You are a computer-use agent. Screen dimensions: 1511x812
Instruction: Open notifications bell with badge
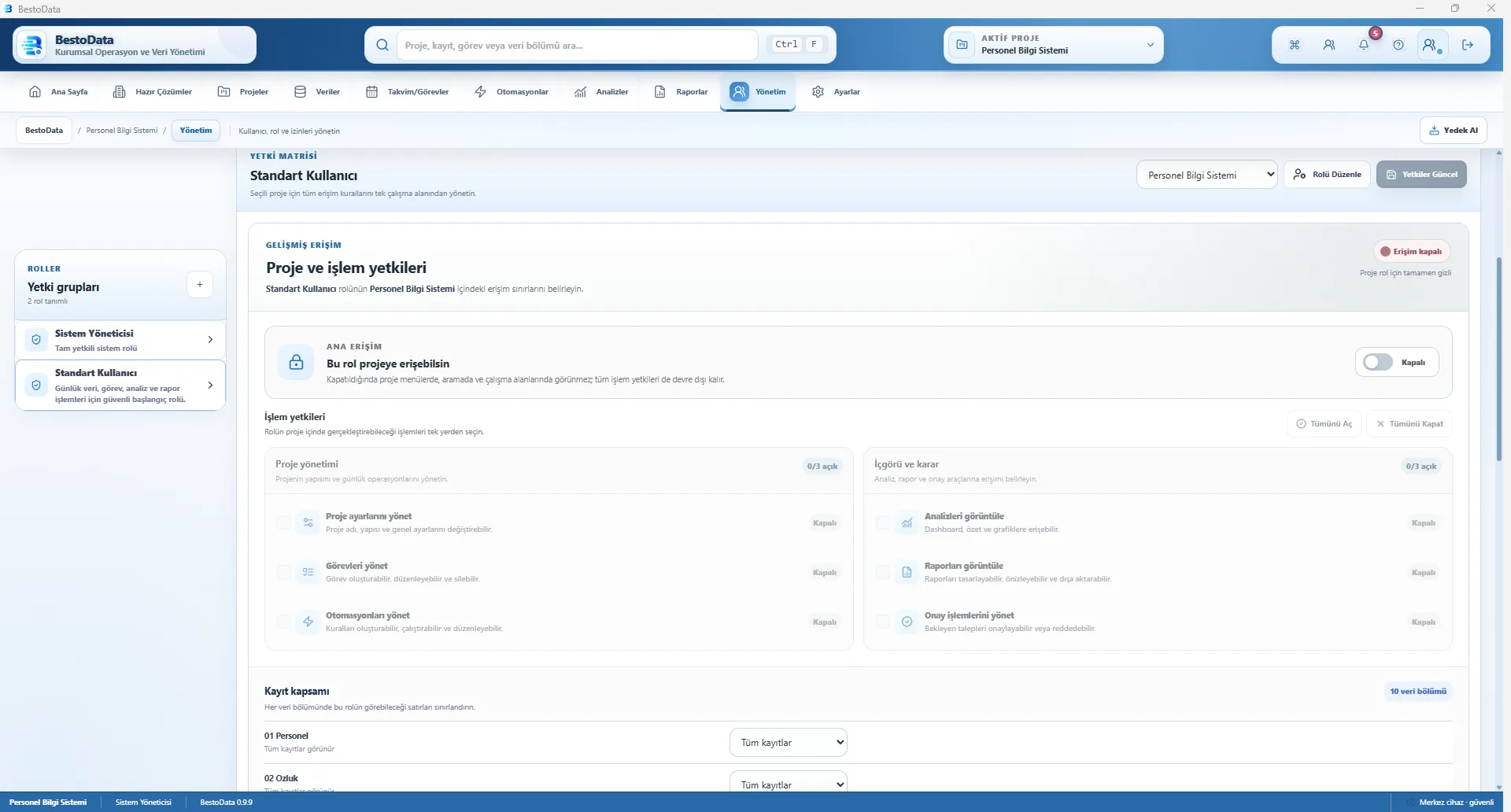click(x=1364, y=45)
